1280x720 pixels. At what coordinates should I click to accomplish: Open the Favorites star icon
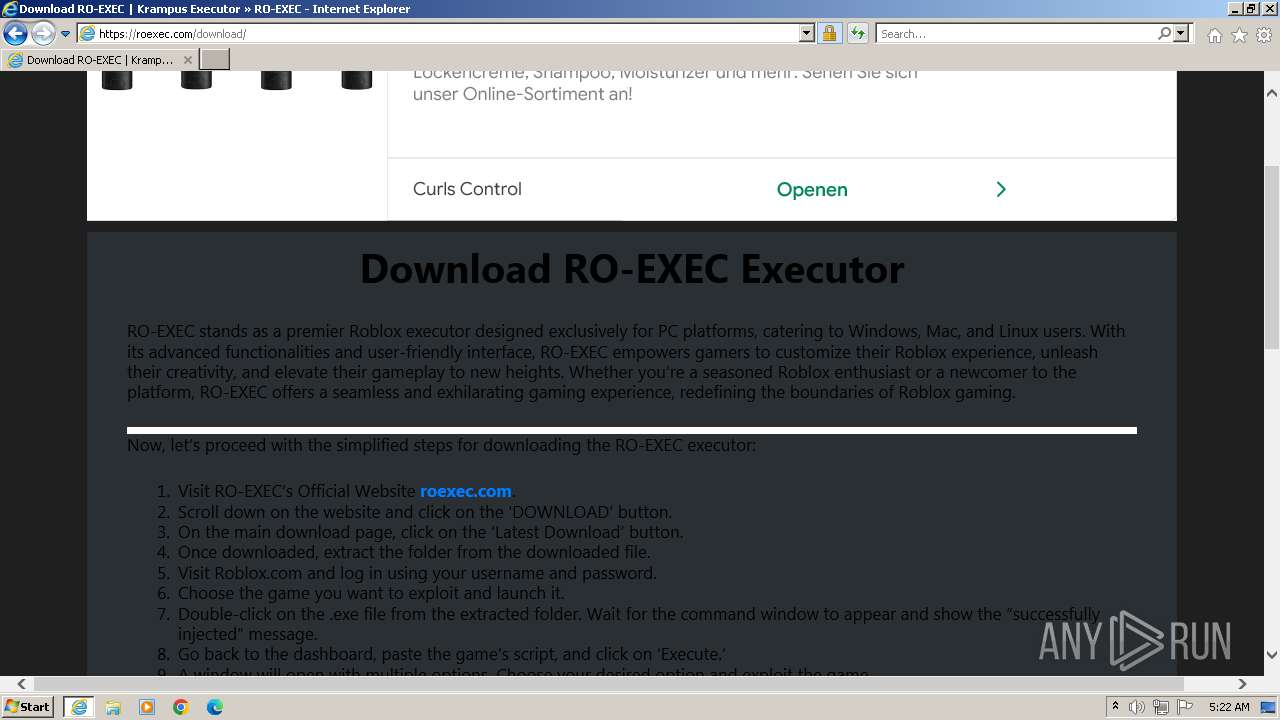[1239, 34]
